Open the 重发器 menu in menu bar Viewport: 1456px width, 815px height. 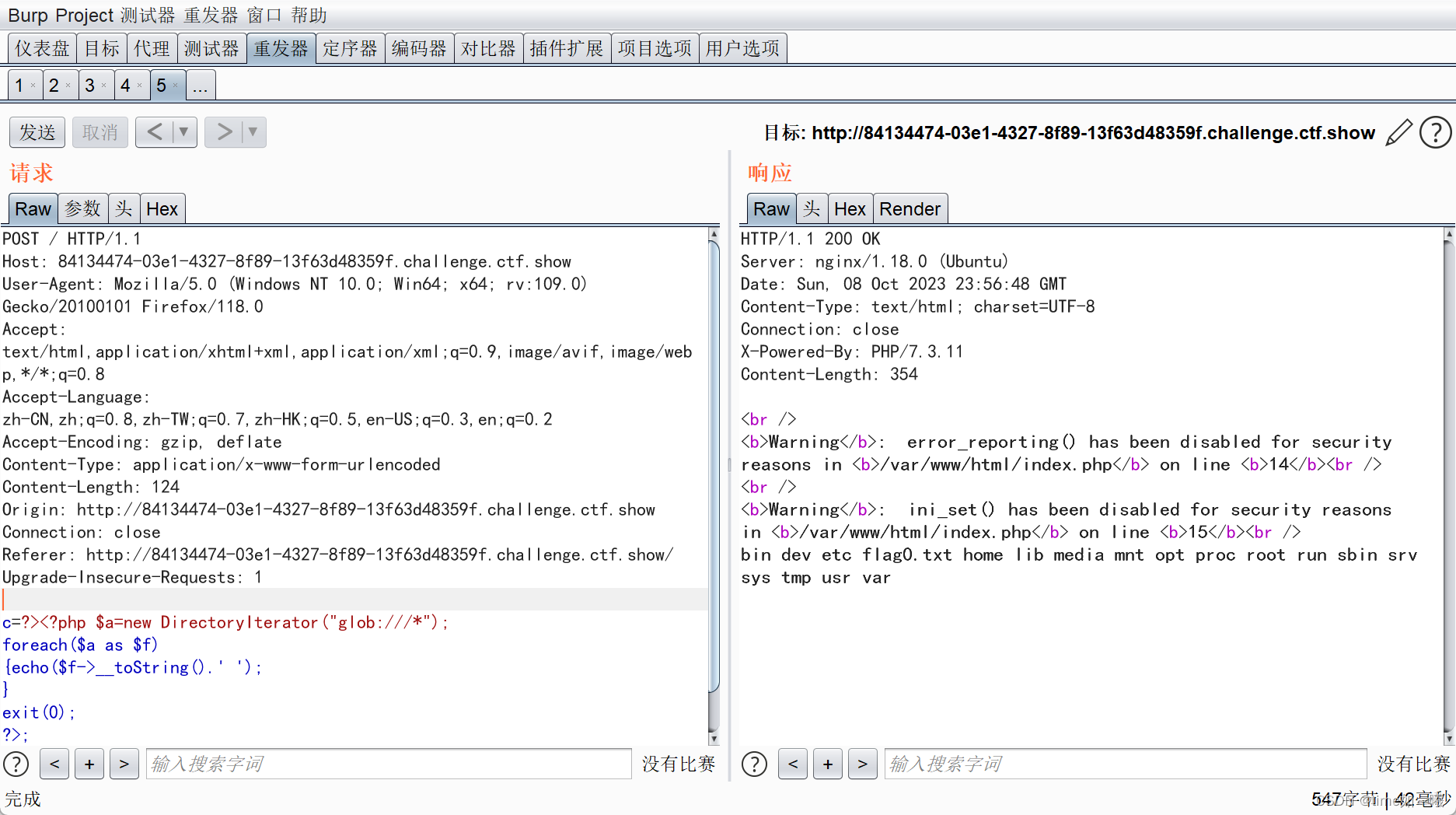pos(211,15)
